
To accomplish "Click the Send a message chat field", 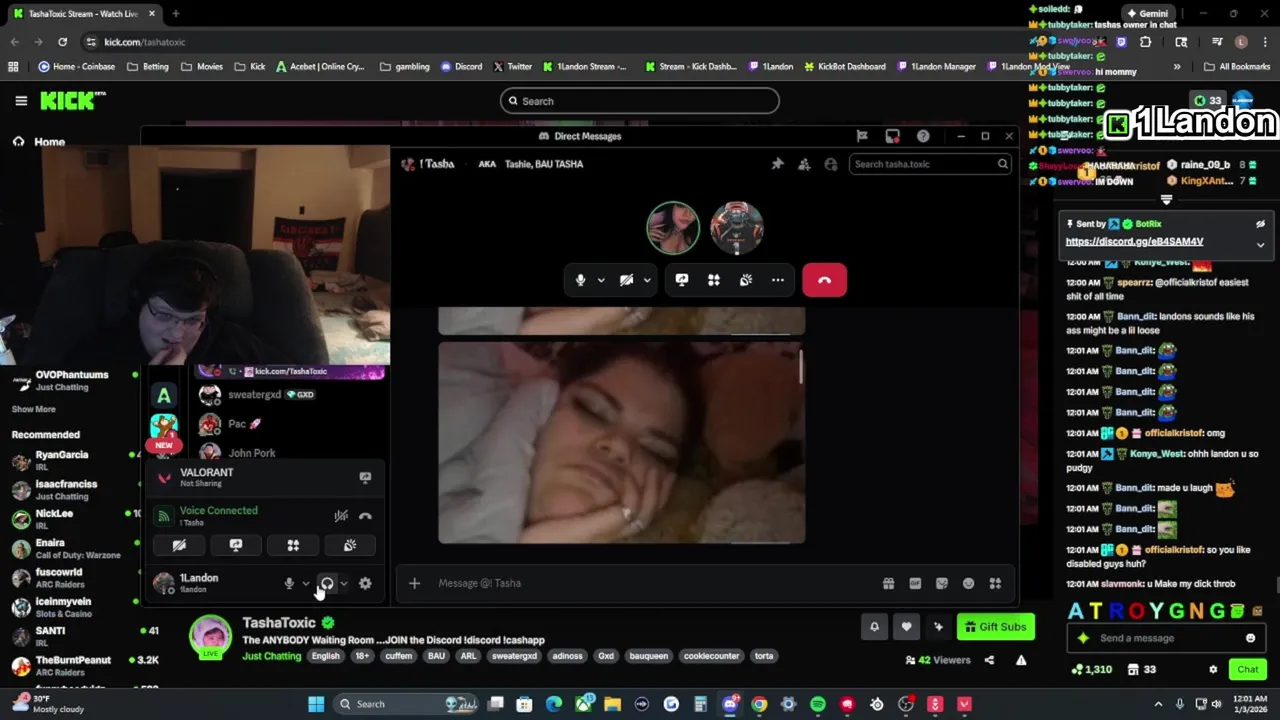I will pyautogui.click(x=1165, y=638).
